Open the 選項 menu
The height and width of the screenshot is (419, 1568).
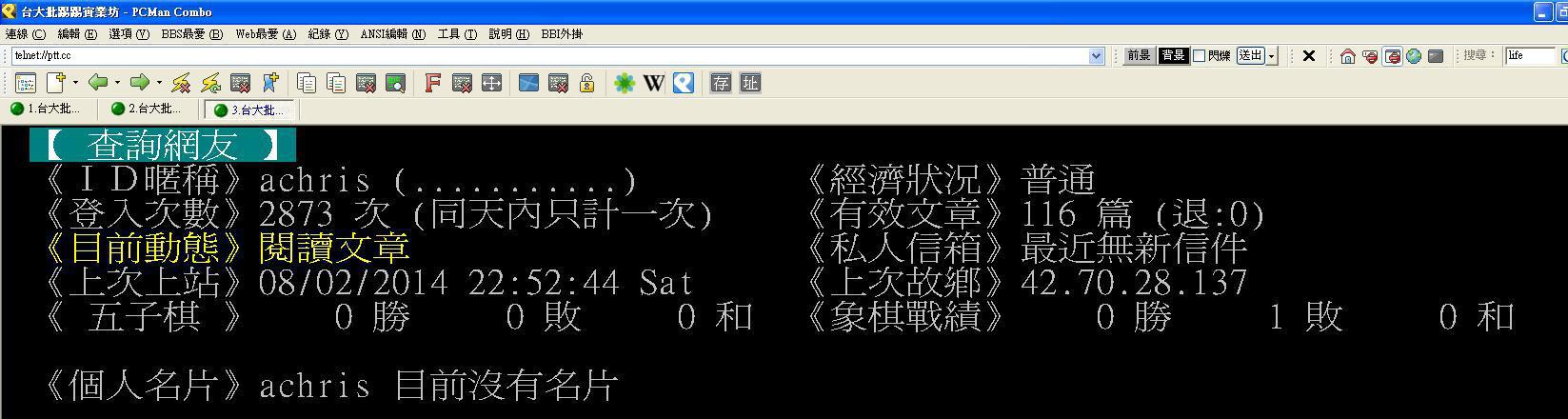(129, 33)
